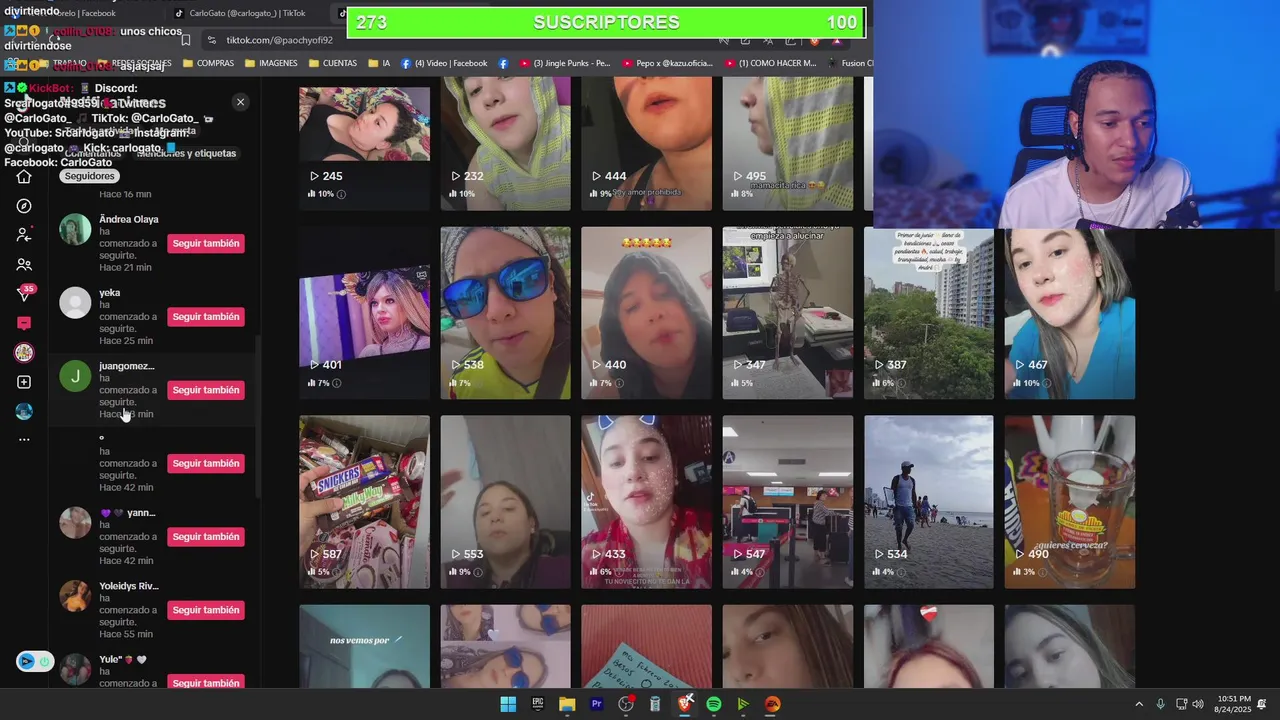
Task: Open buildings video with 387 views
Action: [929, 313]
